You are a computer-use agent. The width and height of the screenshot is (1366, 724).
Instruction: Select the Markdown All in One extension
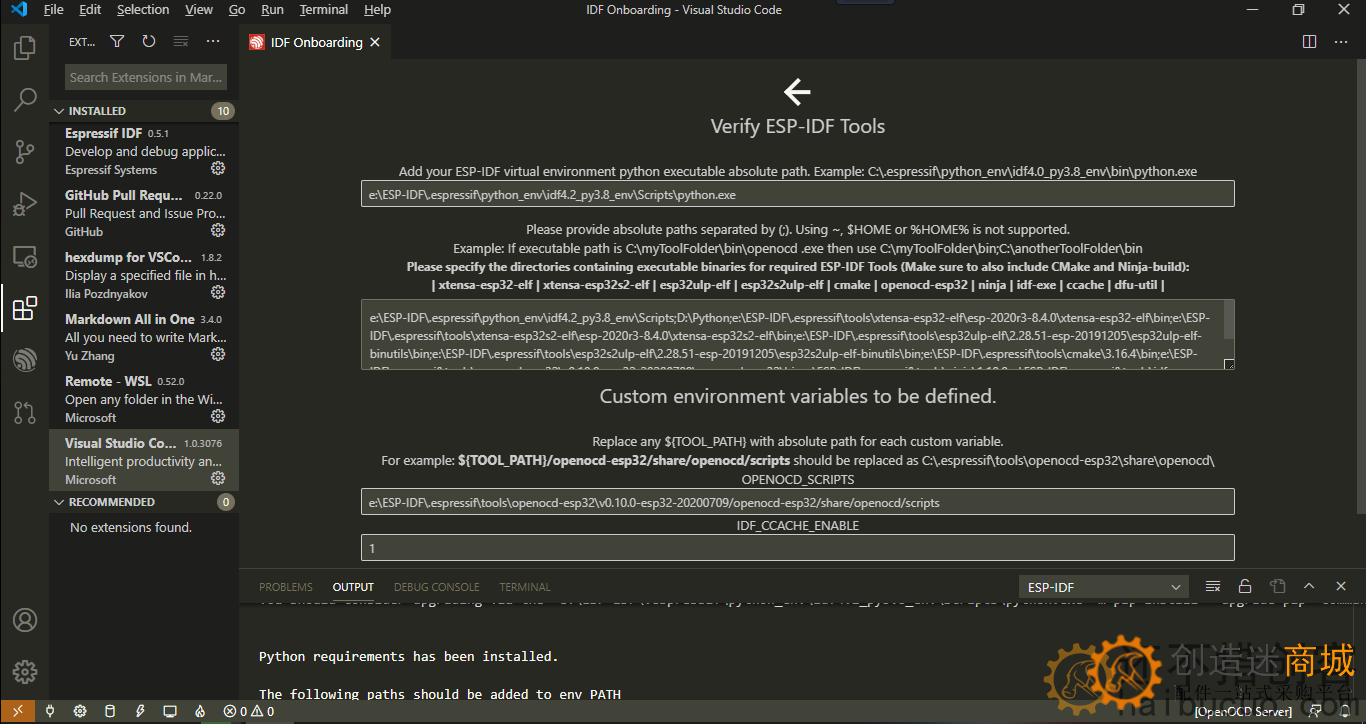tap(144, 337)
